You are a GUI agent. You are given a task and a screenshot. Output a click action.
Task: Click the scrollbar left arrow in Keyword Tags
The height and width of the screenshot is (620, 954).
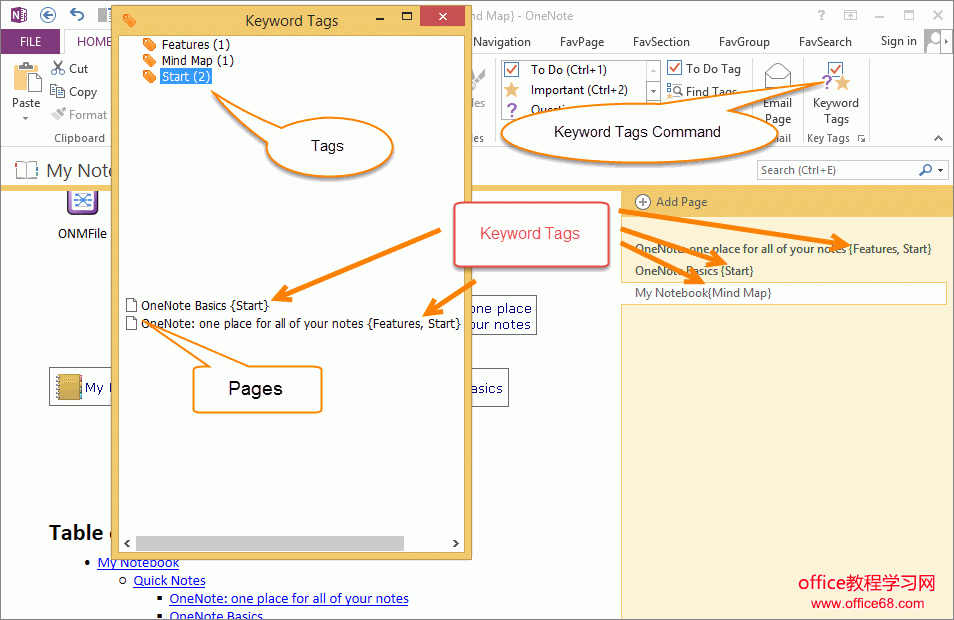[x=127, y=543]
